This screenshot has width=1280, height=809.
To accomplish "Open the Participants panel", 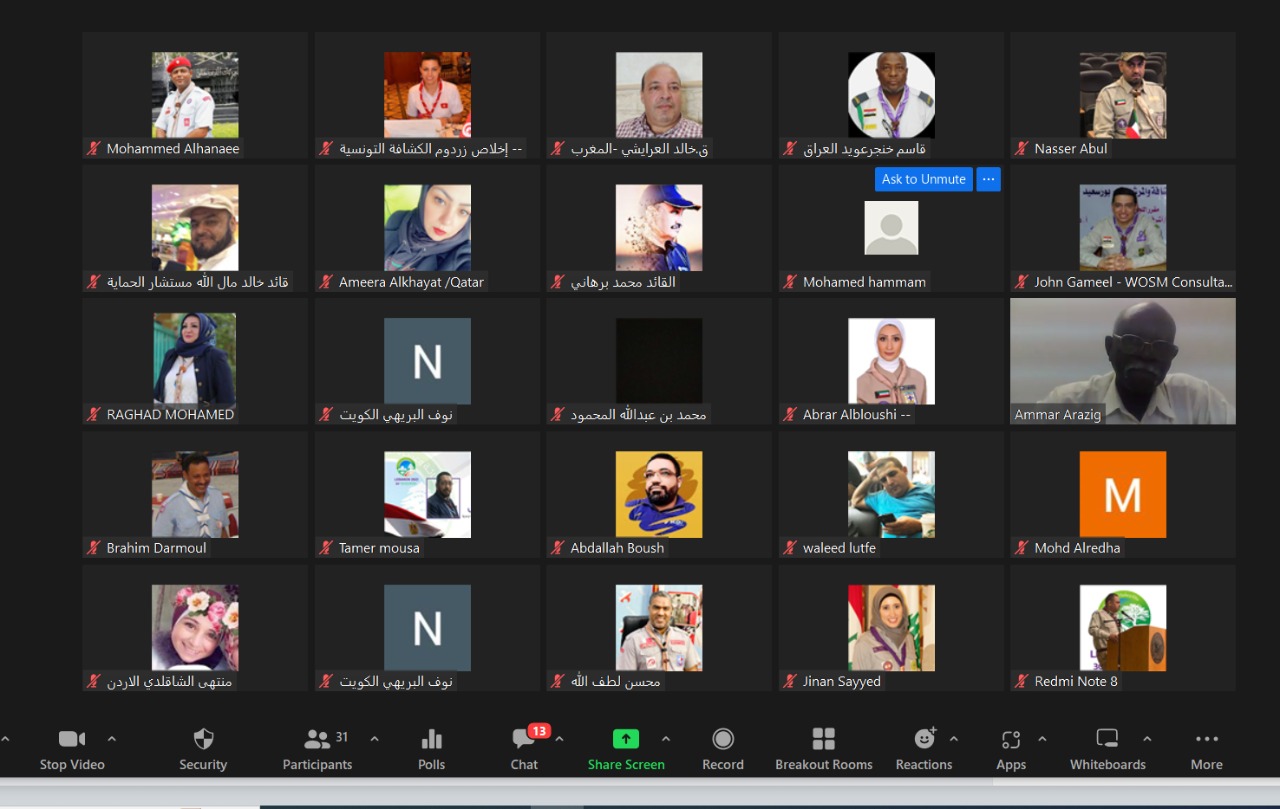I will click(318, 740).
